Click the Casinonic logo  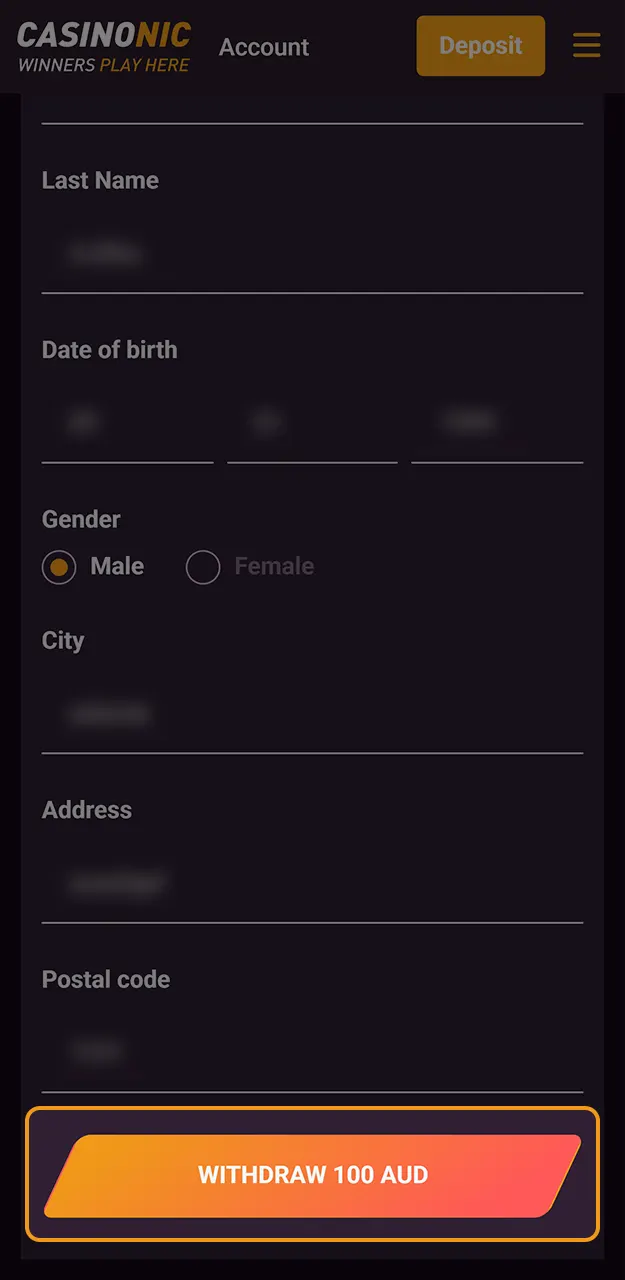tap(104, 32)
